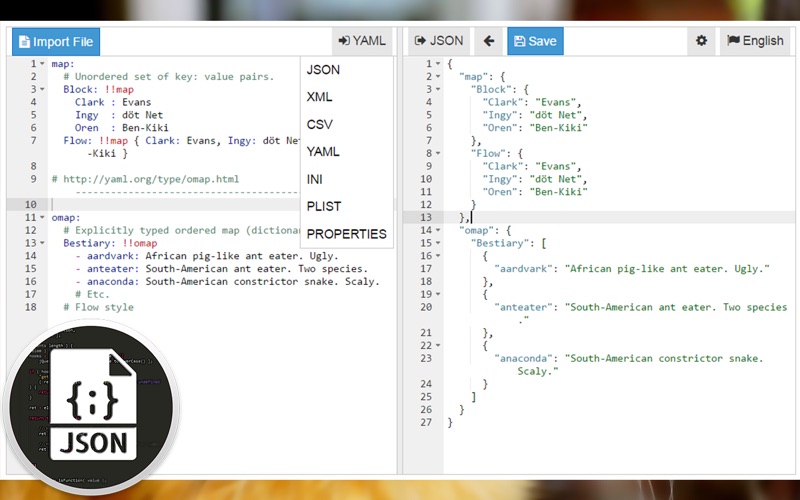800x500 pixels.
Task: Click the JSON file logo badge
Action: (91, 406)
